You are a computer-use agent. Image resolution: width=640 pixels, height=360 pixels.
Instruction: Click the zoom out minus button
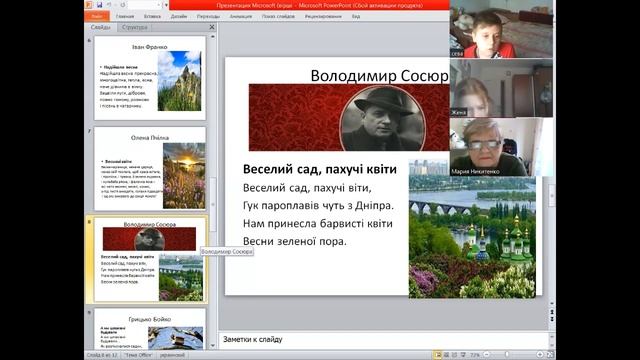pyautogui.click(x=486, y=355)
